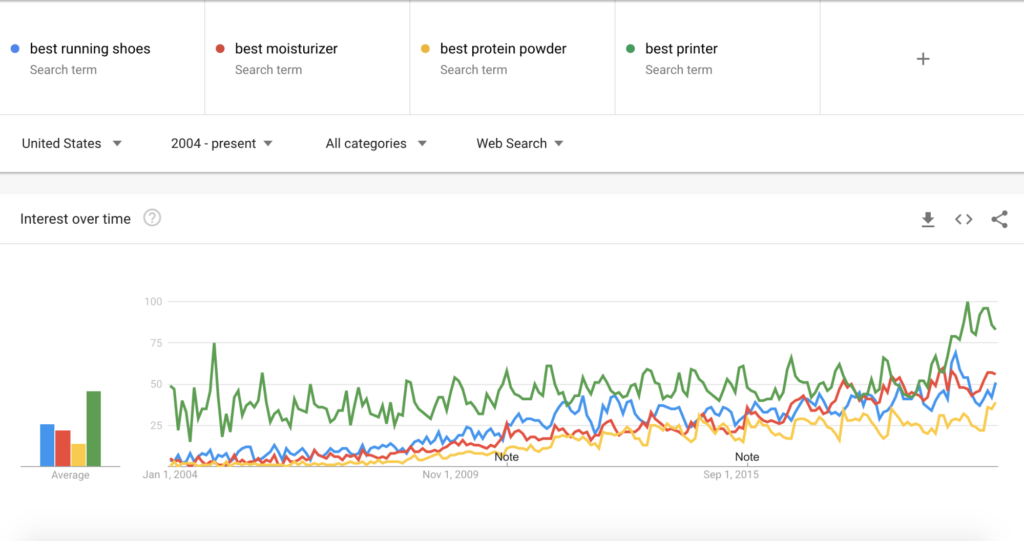This screenshot has height=541, width=1024.
Task: Click the help icon beside Interest over time
Action: click(152, 218)
